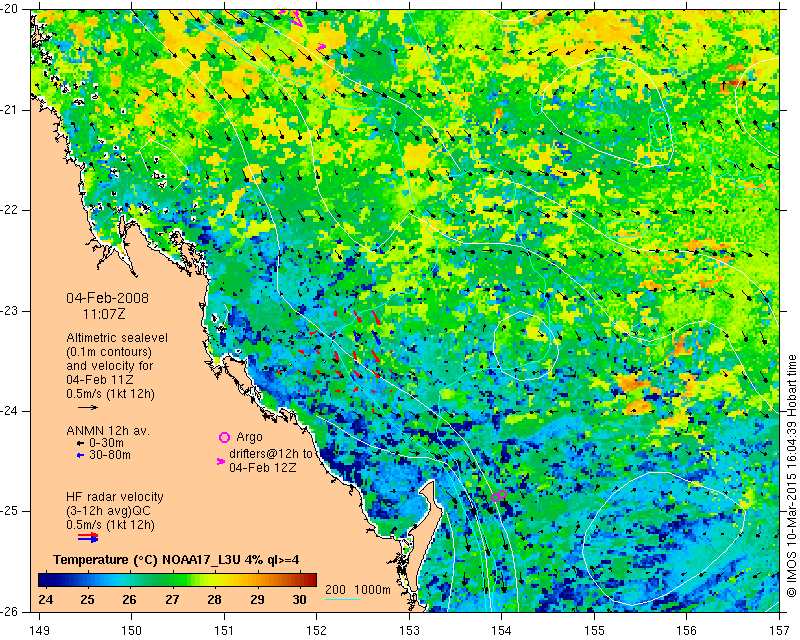This screenshot has height=640, width=800.
Task: Click longitude axis label 153
Action: click(x=409, y=631)
